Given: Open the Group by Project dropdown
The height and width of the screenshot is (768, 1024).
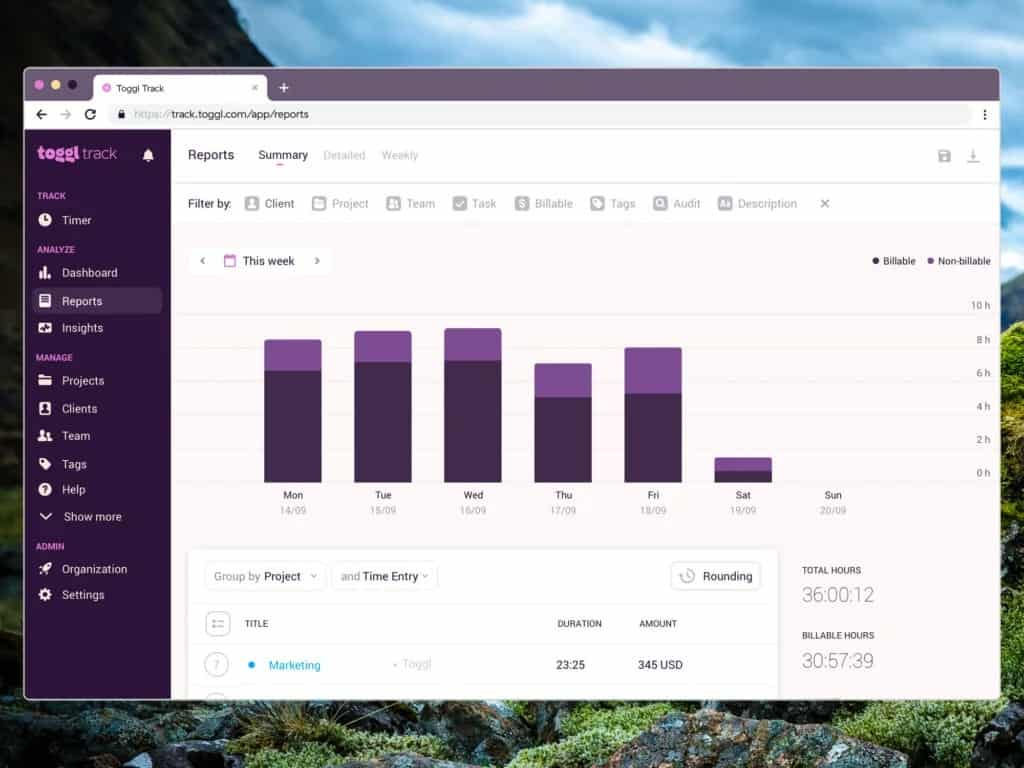Looking at the screenshot, I should pyautogui.click(x=265, y=576).
